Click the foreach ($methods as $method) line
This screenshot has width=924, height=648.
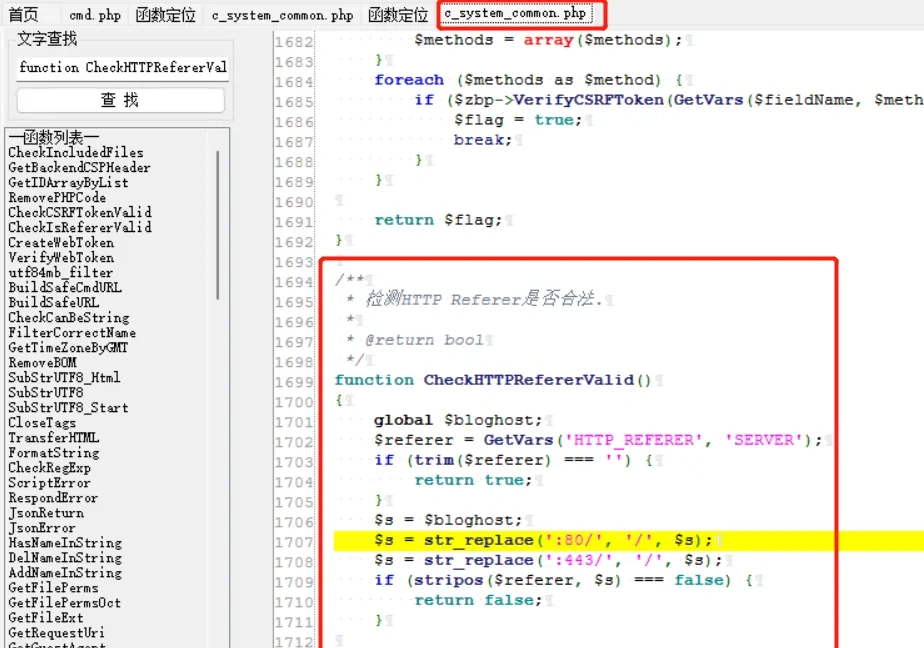coord(528,80)
